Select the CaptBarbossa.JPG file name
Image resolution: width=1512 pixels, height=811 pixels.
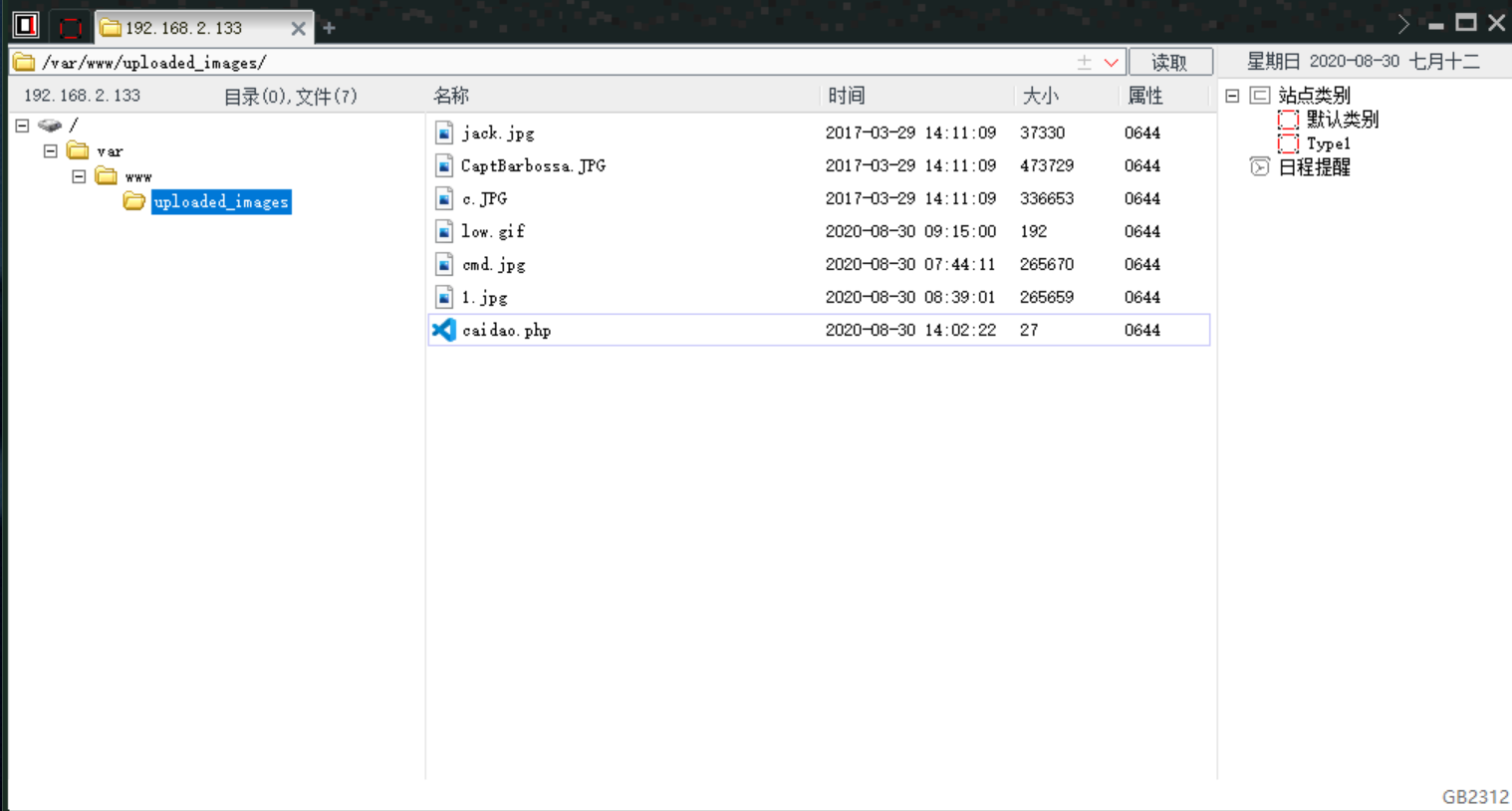(533, 165)
